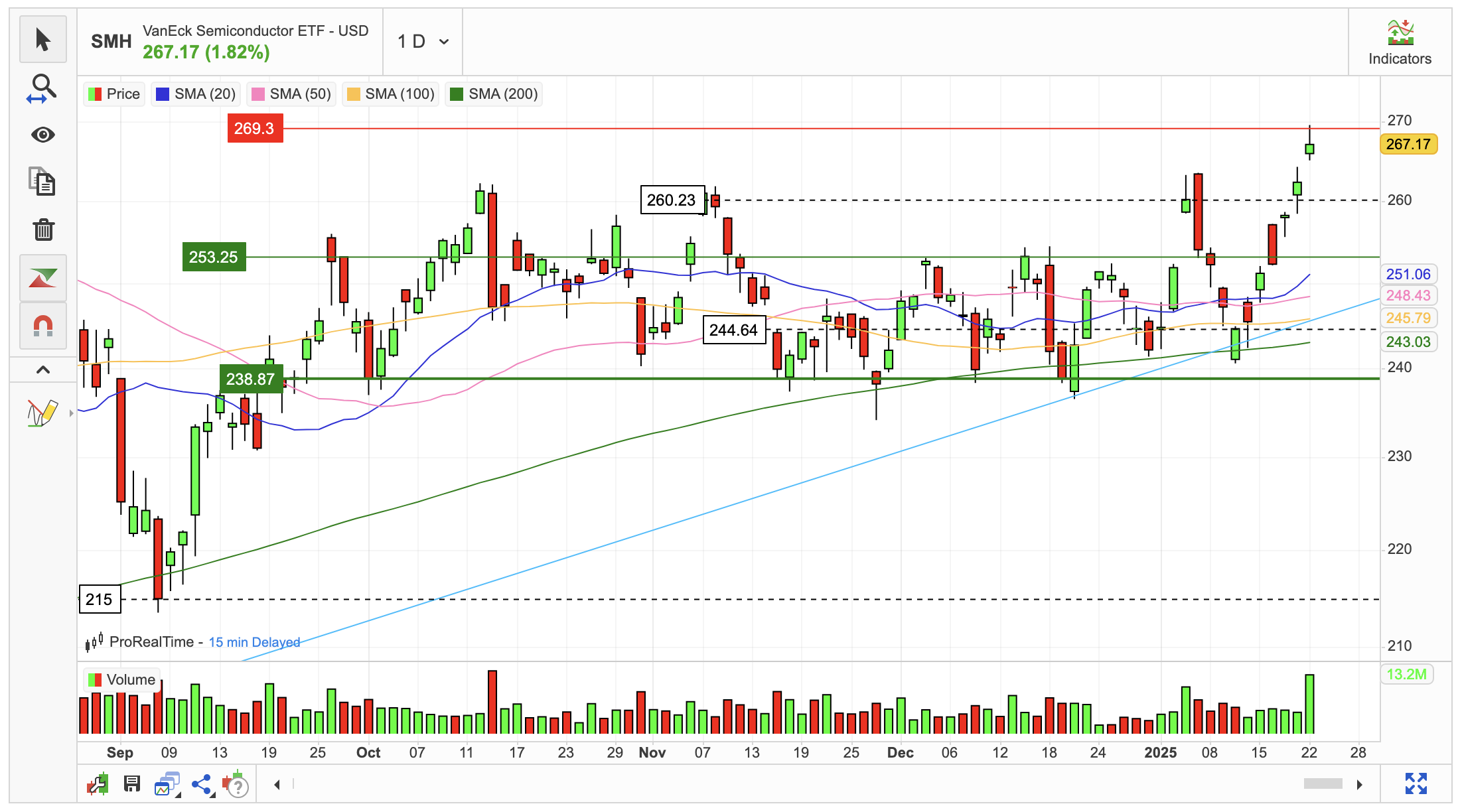Select the green 238.87 level label
Screen dimensions: 1460x812
[x=251, y=379]
